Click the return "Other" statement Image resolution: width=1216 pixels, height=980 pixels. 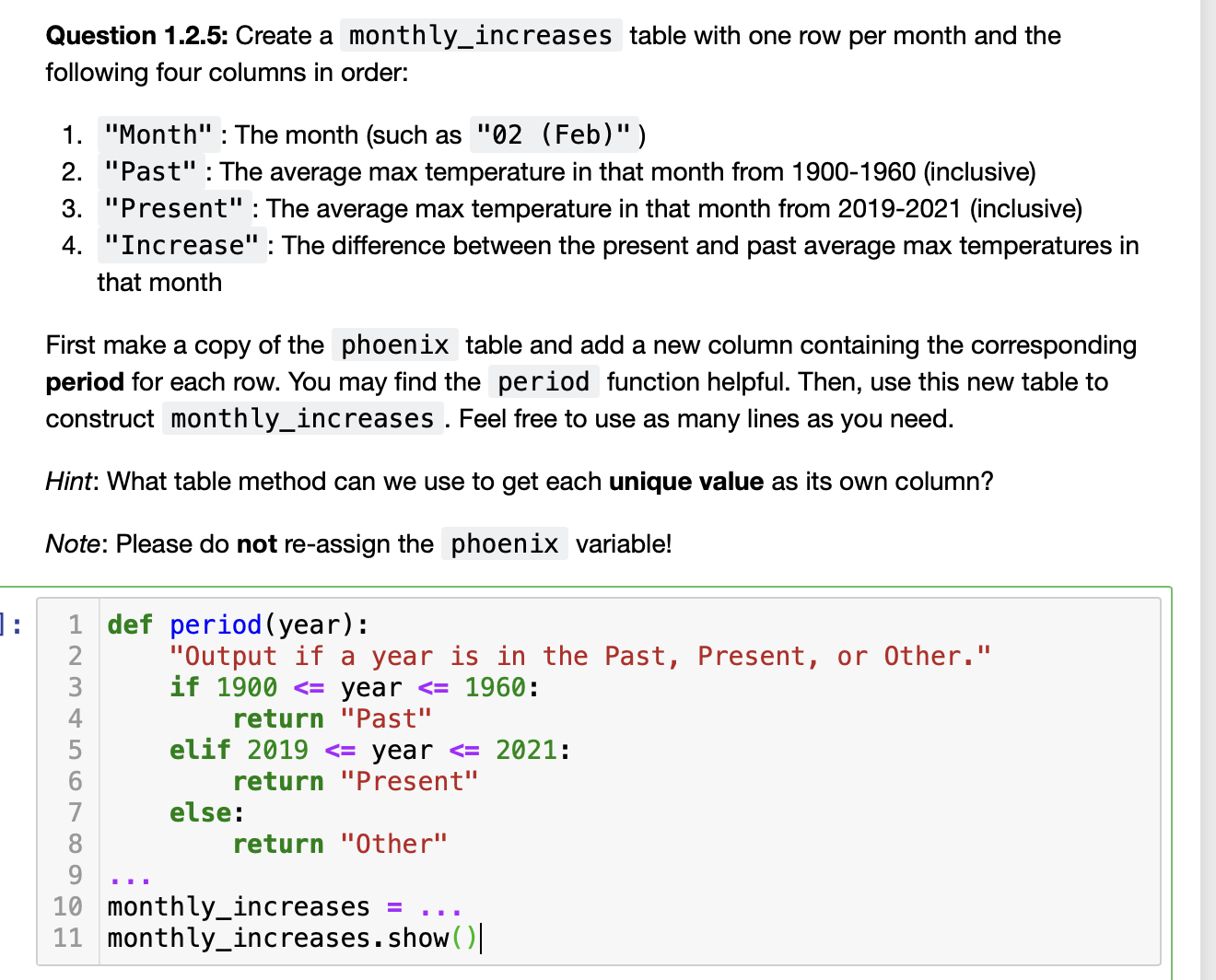(x=339, y=844)
